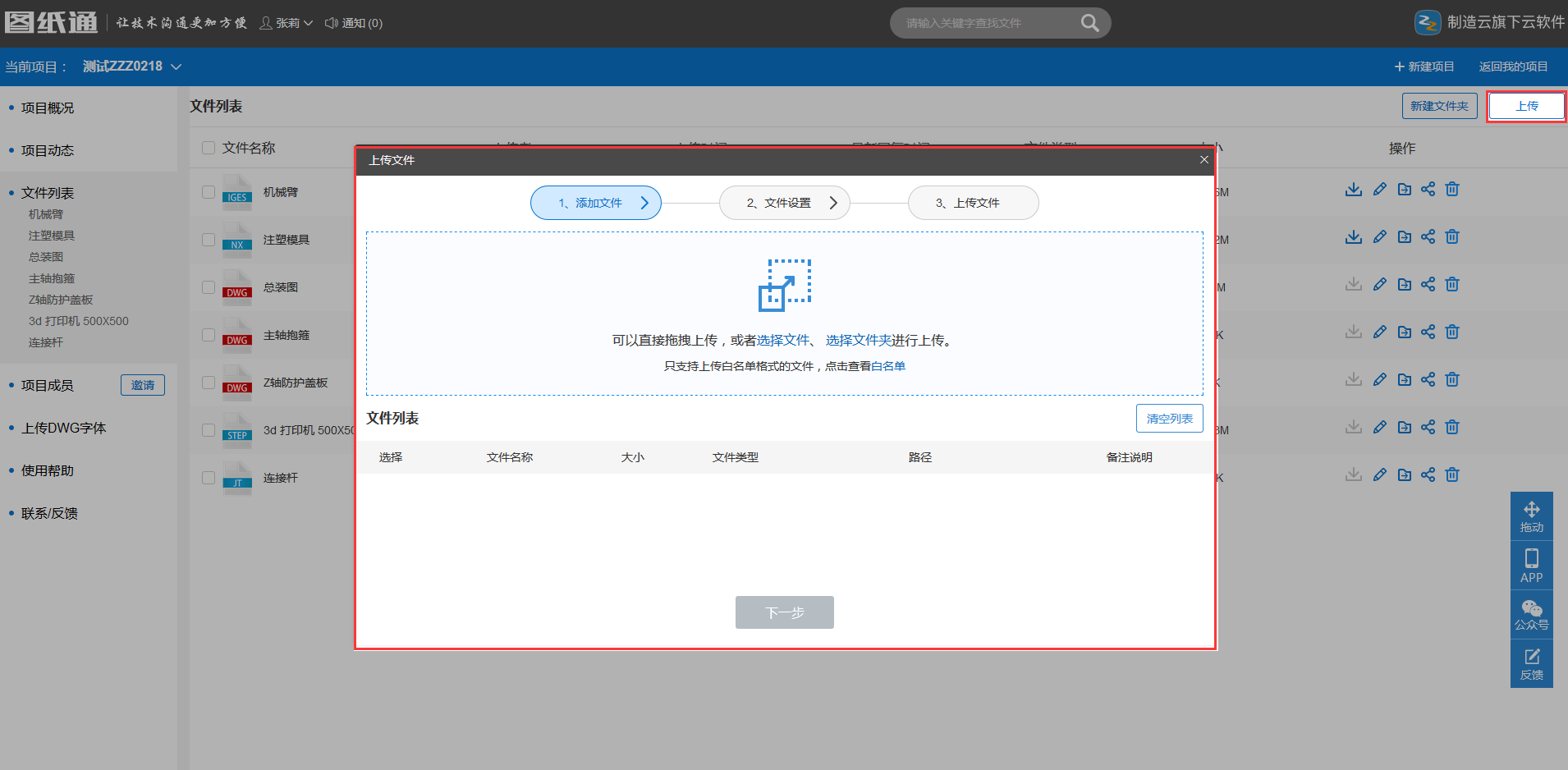Delete the 机械臂 file
Screen dimensions: 1568x770
coord(1452,190)
